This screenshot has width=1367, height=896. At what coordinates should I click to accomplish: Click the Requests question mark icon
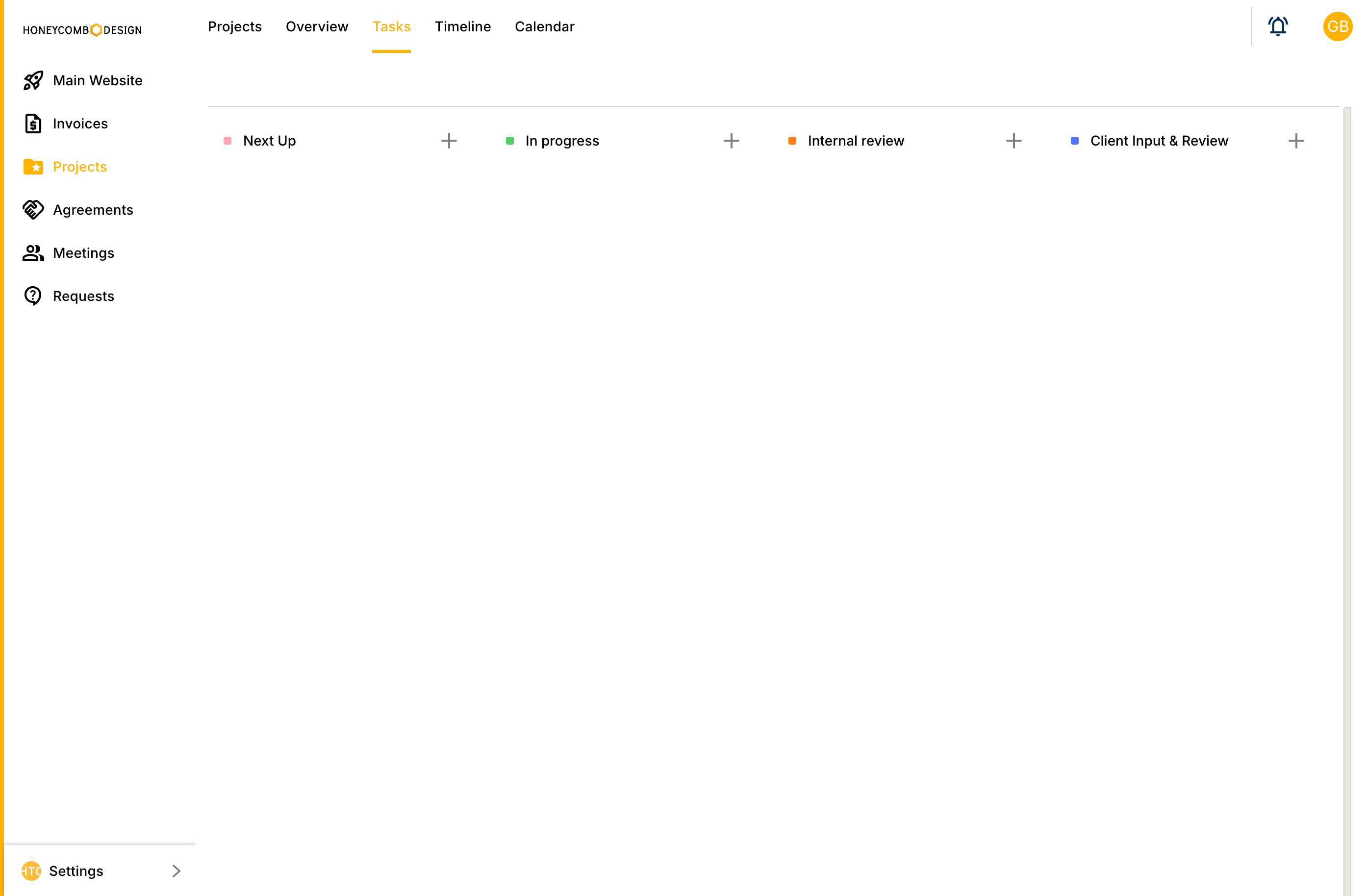pos(33,296)
